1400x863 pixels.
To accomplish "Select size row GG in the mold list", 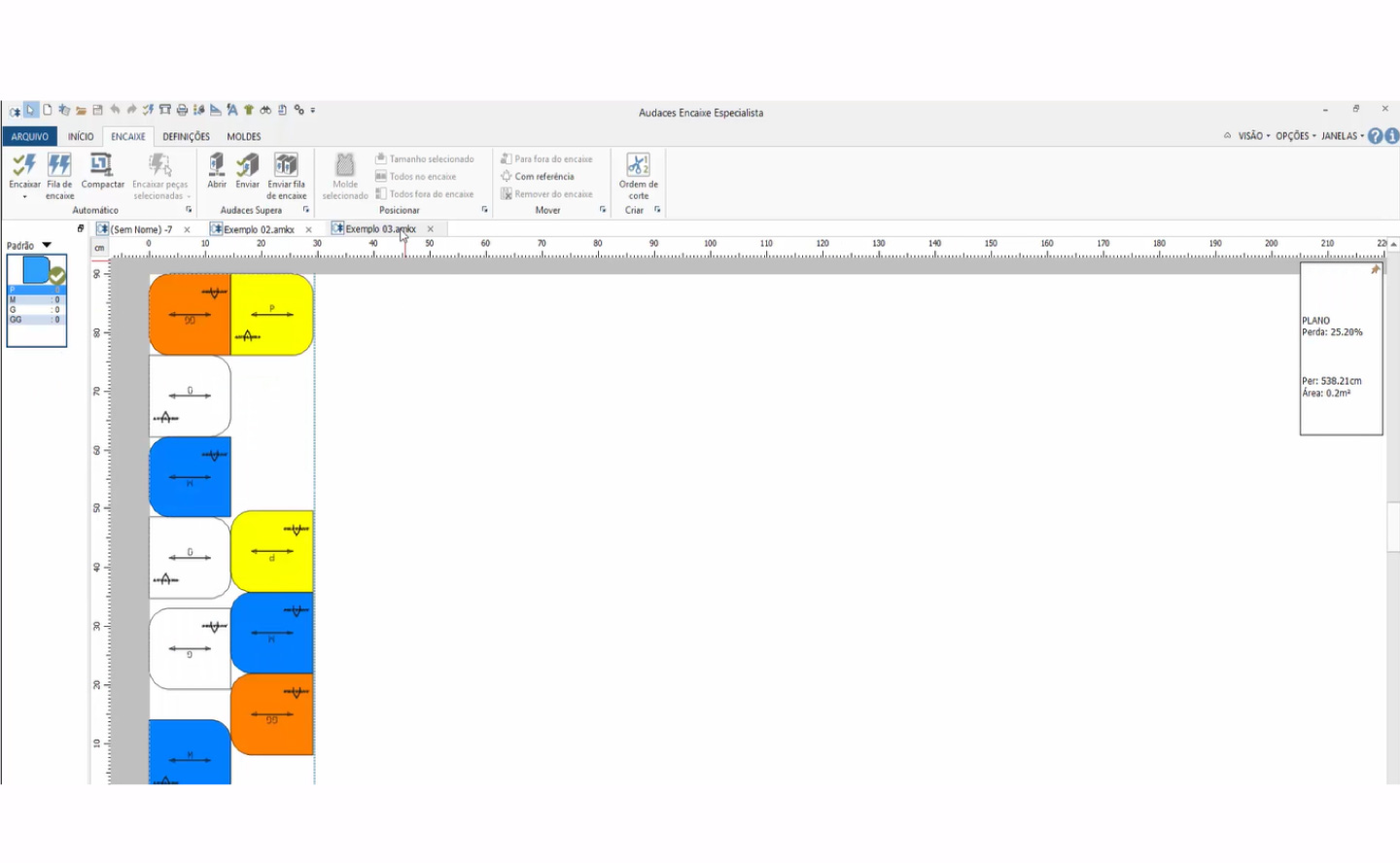I will 36,319.
